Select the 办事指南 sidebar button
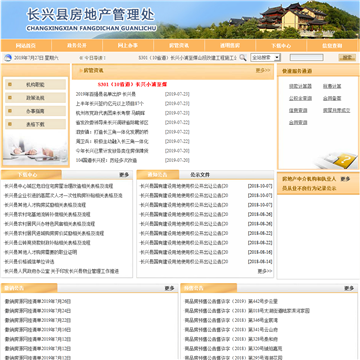Image resolution: width=360 pixels, height=360 pixels. pos(35,111)
